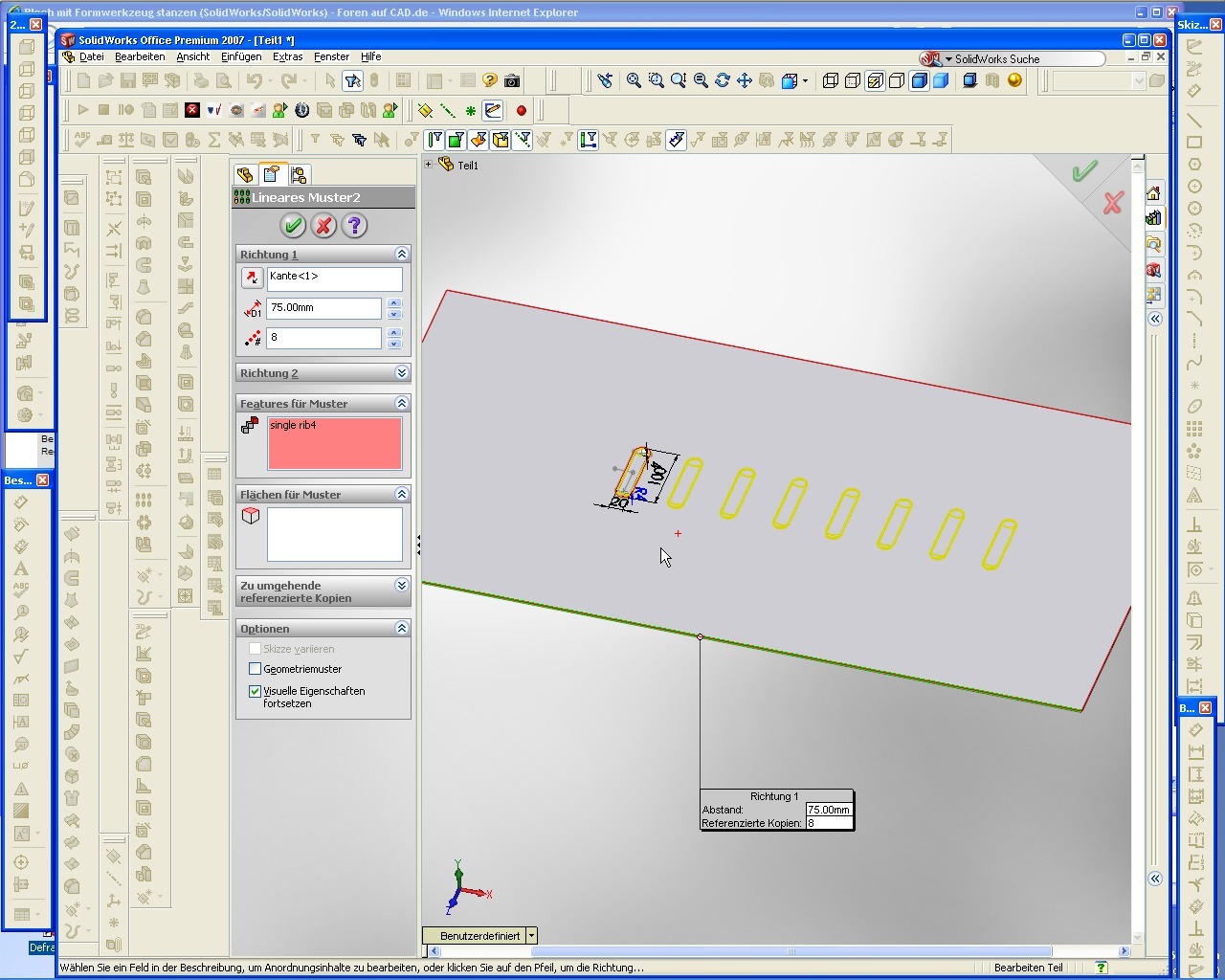The width and height of the screenshot is (1225, 980).
Task: Accept the feature via viewport corner checkmark
Action: click(x=1084, y=172)
